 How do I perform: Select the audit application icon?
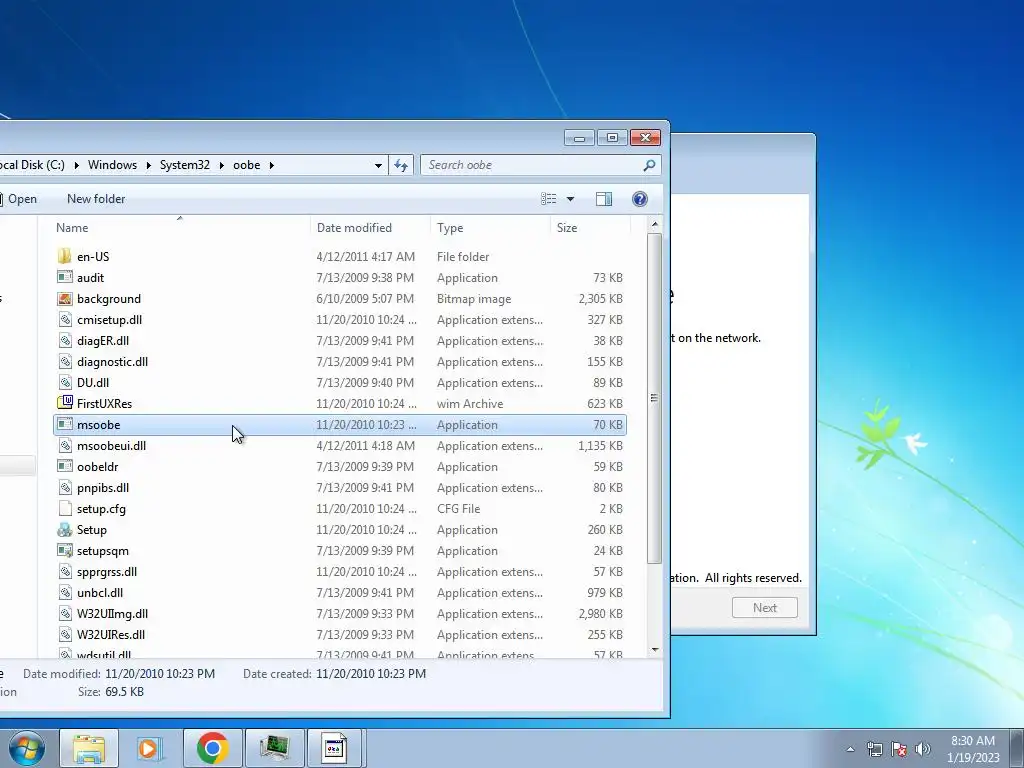tap(65, 278)
